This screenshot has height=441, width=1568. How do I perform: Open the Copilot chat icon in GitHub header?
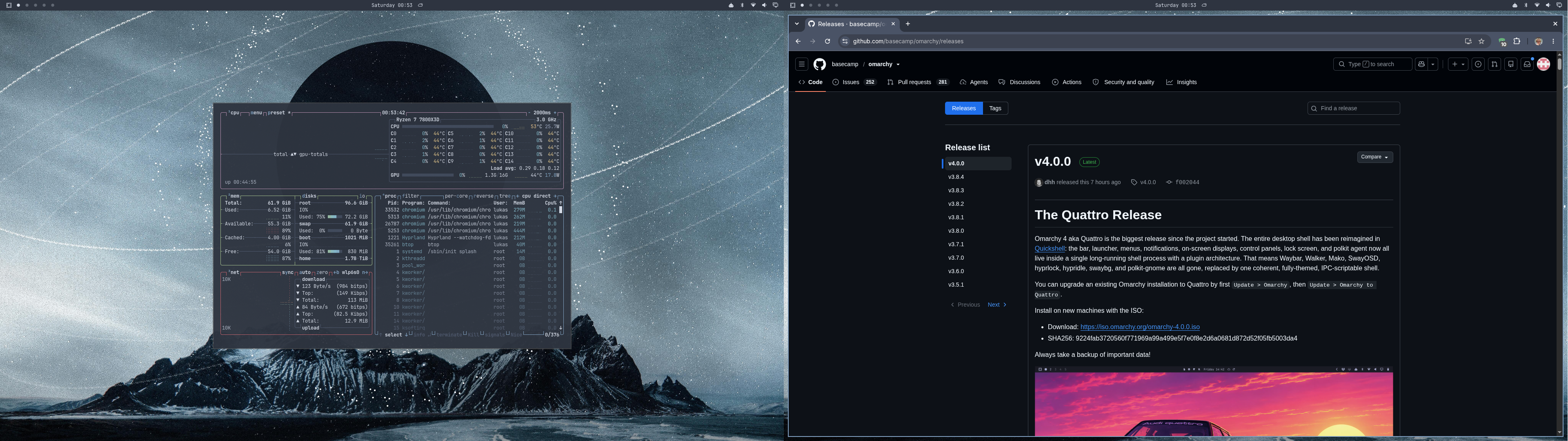click(x=1421, y=64)
